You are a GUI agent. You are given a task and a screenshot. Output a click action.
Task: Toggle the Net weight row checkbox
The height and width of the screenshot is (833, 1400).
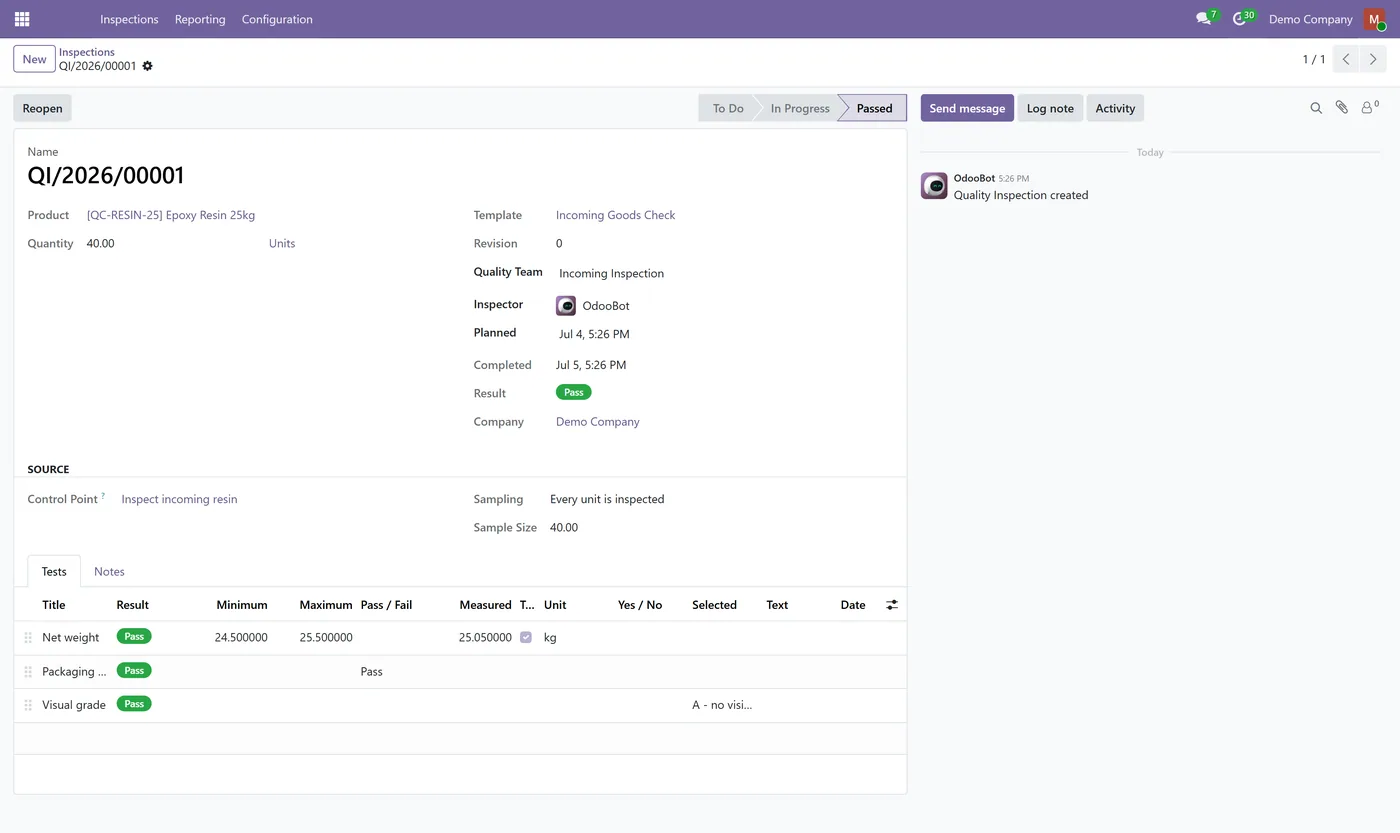pos(526,637)
